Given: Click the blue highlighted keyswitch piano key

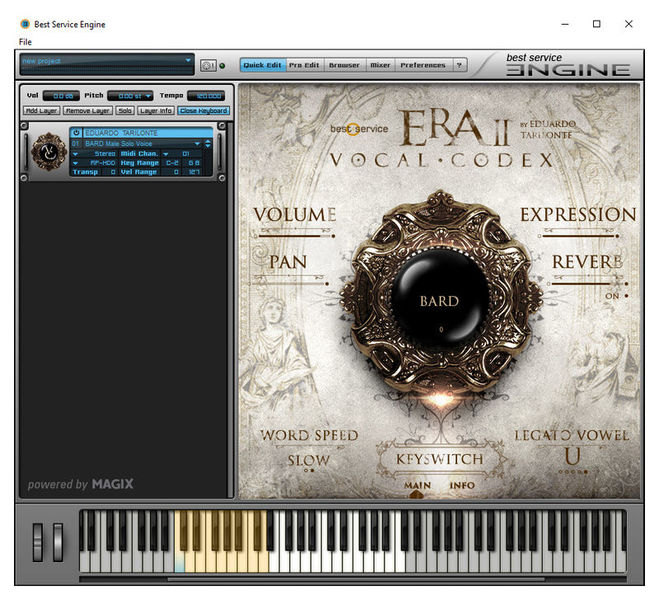Looking at the screenshot, I should (x=179, y=563).
